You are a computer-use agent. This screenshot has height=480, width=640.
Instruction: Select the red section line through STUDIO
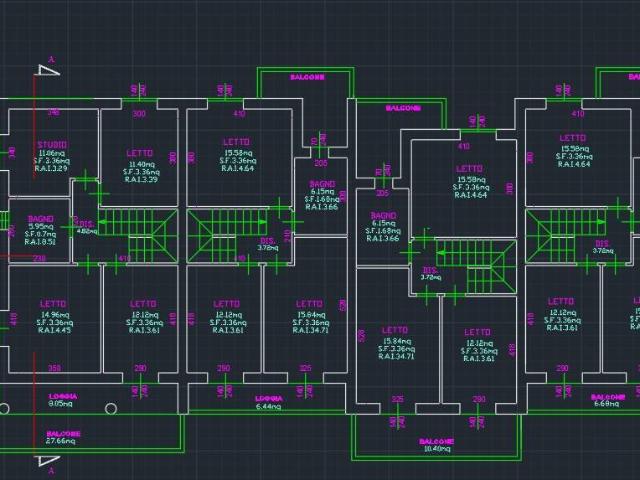pos(34,127)
